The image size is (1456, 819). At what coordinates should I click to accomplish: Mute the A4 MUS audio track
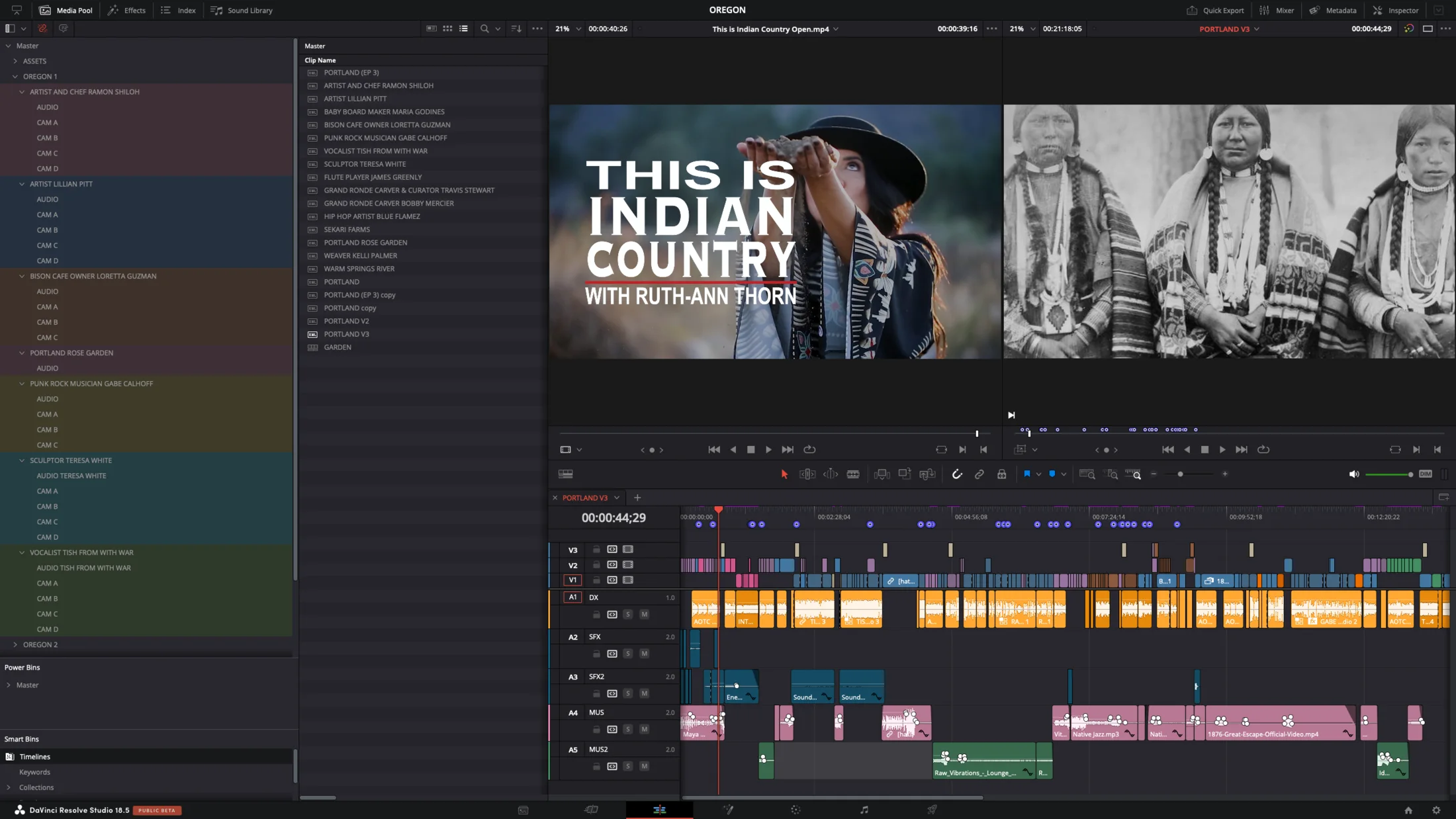tap(644, 729)
